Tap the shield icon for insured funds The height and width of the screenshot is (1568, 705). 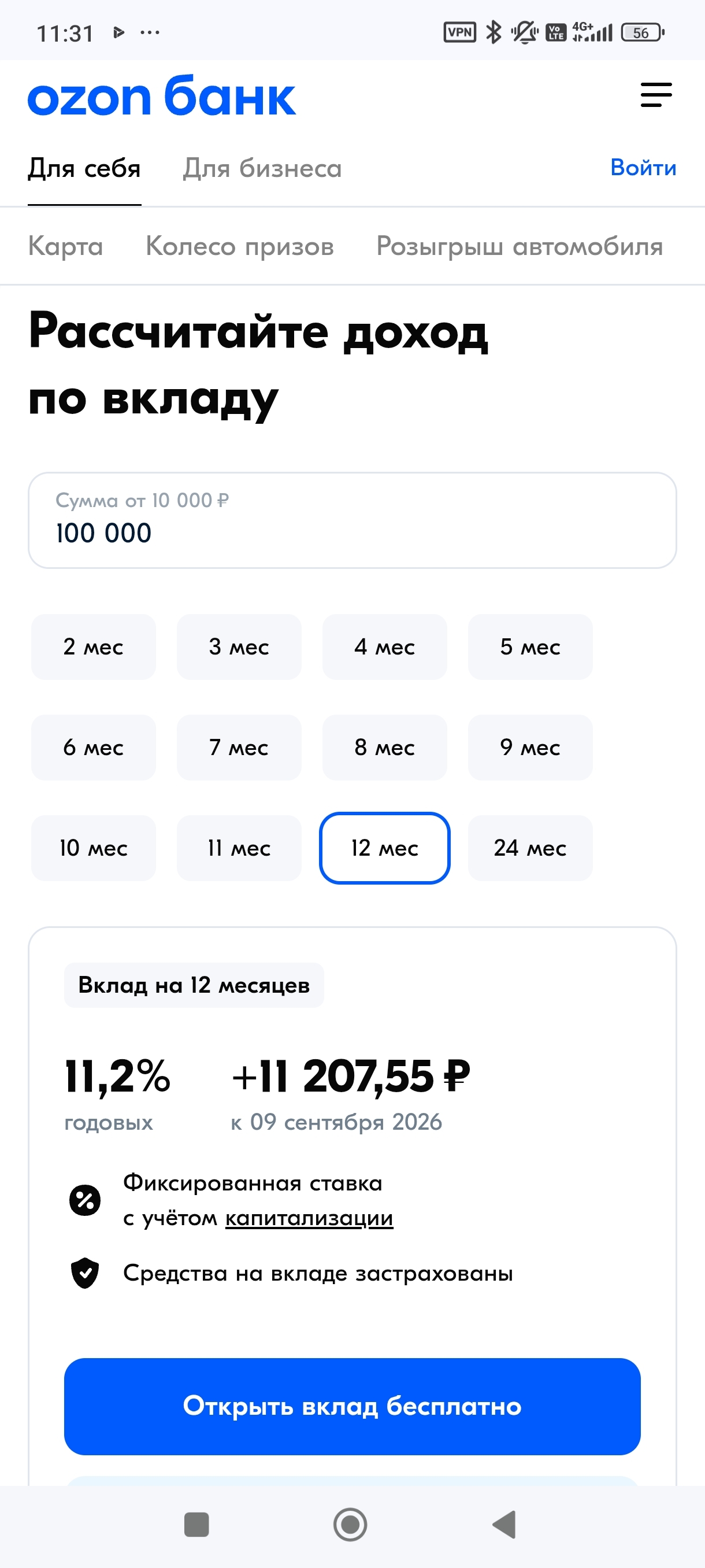pyautogui.click(x=85, y=1273)
